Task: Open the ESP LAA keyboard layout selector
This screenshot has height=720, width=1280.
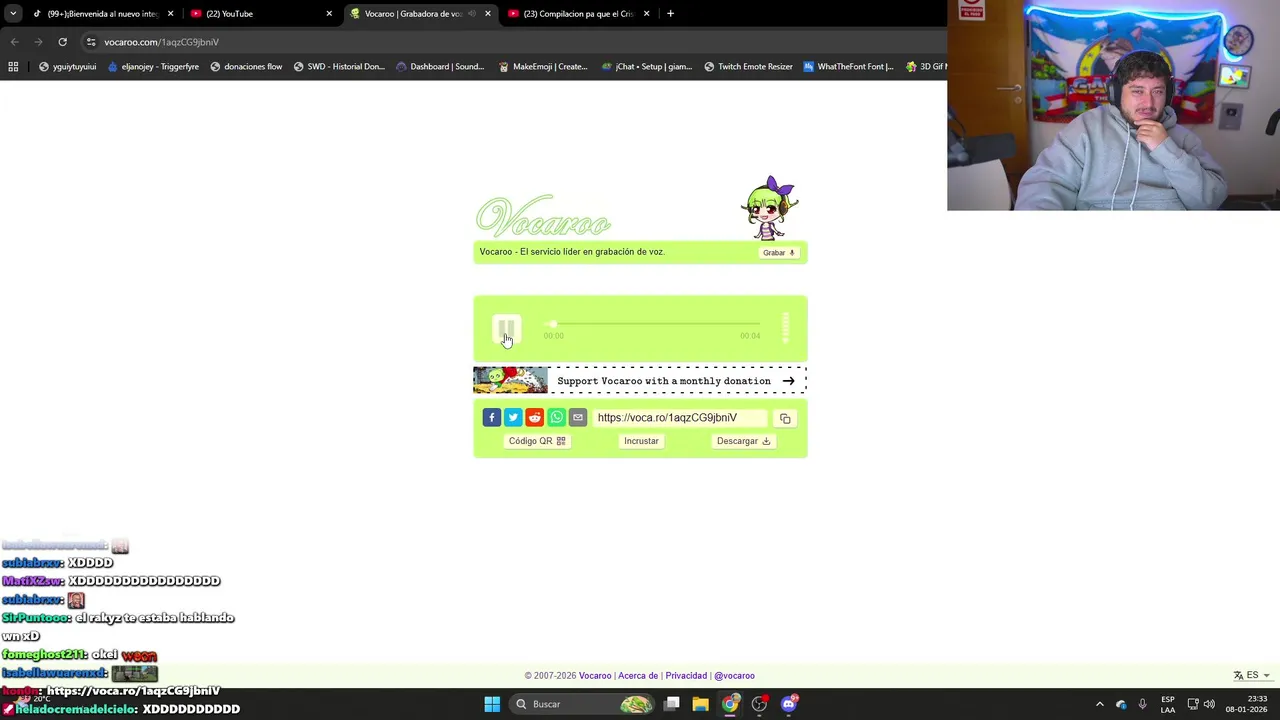Action: [1168, 704]
